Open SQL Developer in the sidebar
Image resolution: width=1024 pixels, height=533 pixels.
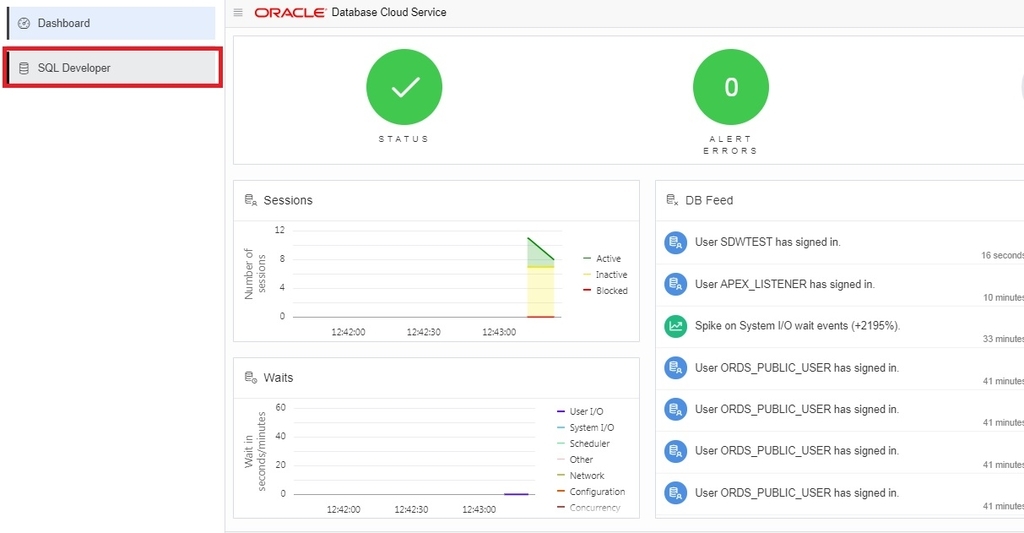click(x=112, y=68)
